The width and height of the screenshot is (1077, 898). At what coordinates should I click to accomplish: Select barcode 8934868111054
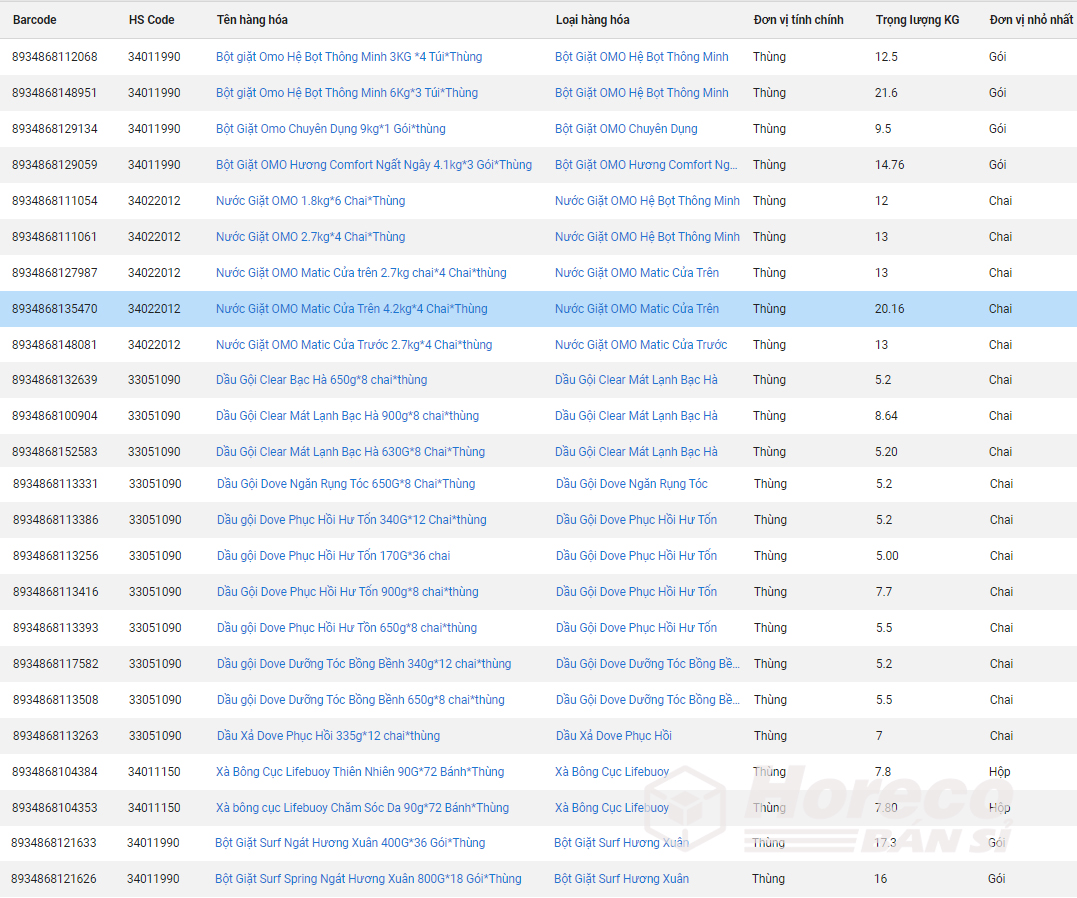55,201
